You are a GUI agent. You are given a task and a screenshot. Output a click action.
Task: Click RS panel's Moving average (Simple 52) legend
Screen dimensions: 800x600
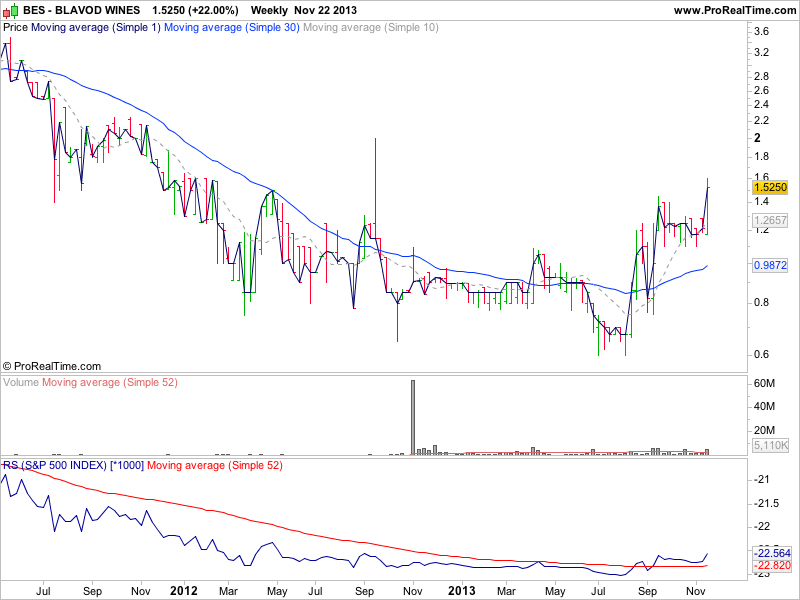215,465
